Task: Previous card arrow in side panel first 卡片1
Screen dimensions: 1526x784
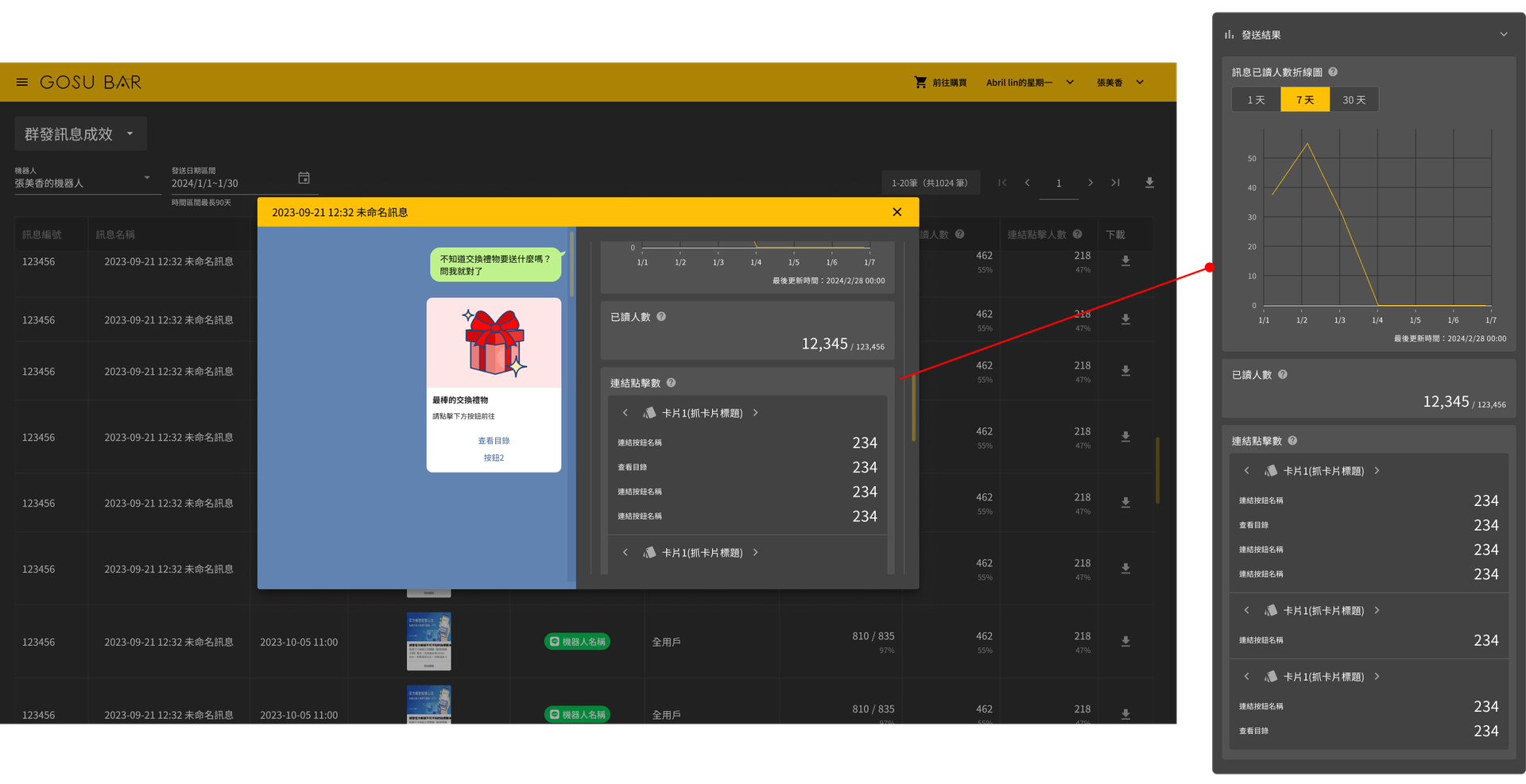Action: [1247, 470]
